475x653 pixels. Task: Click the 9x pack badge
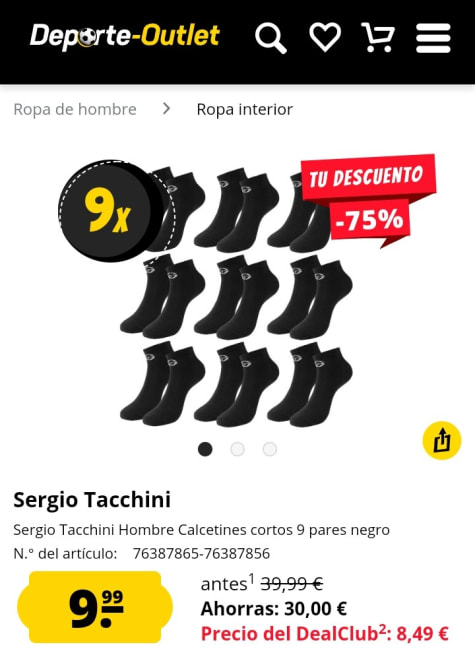pos(113,211)
